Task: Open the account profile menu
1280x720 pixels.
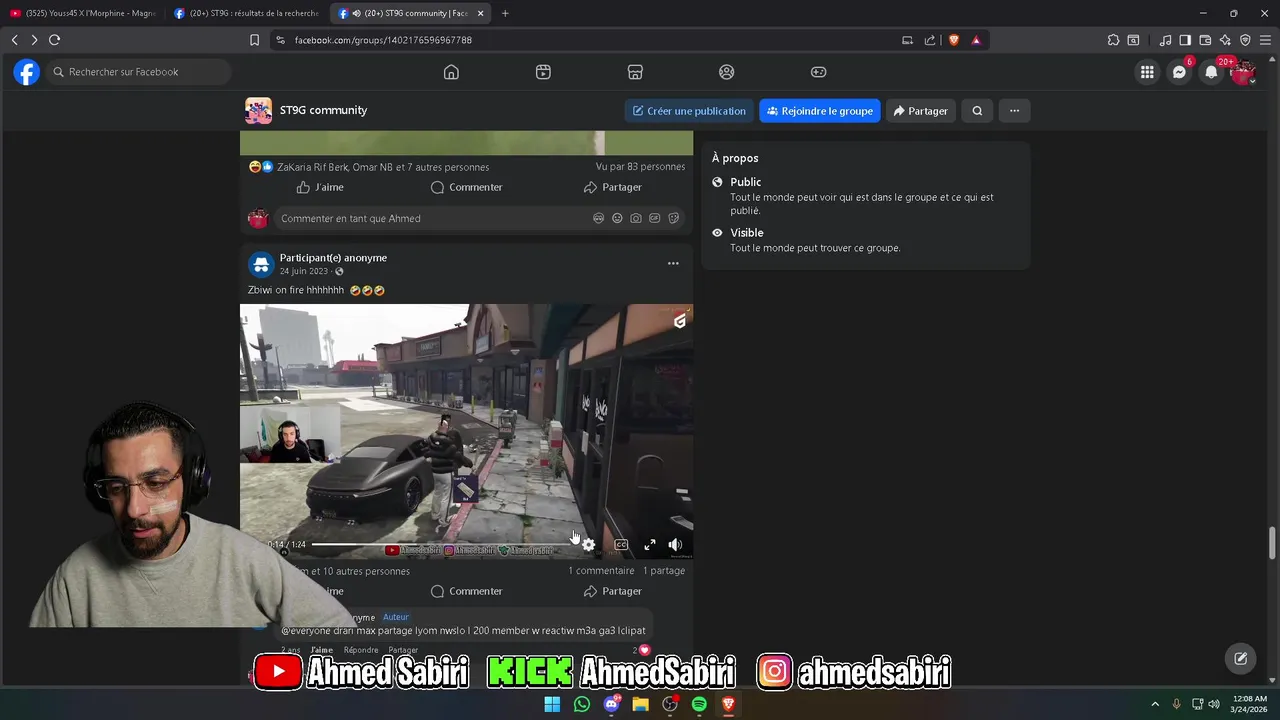Action: [1243, 72]
